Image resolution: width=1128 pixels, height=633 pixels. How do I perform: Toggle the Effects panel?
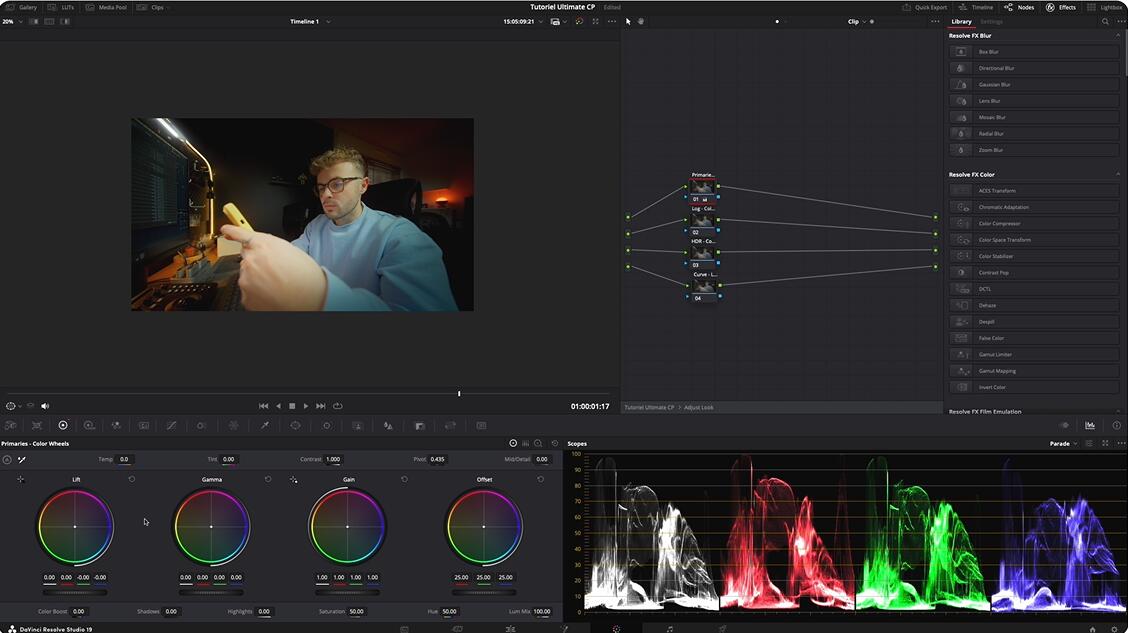[1060, 7]
